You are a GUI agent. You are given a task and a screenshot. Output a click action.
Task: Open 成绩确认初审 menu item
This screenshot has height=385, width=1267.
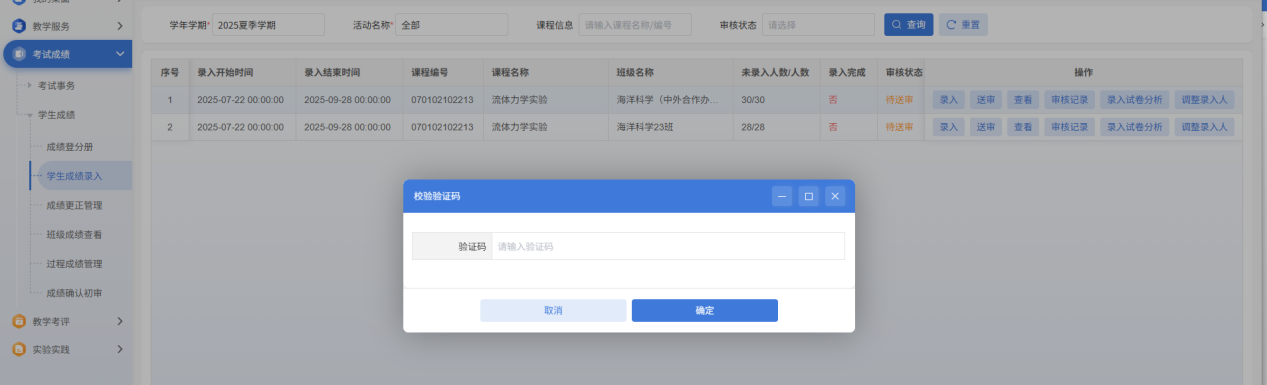click(x=76, y=293)
